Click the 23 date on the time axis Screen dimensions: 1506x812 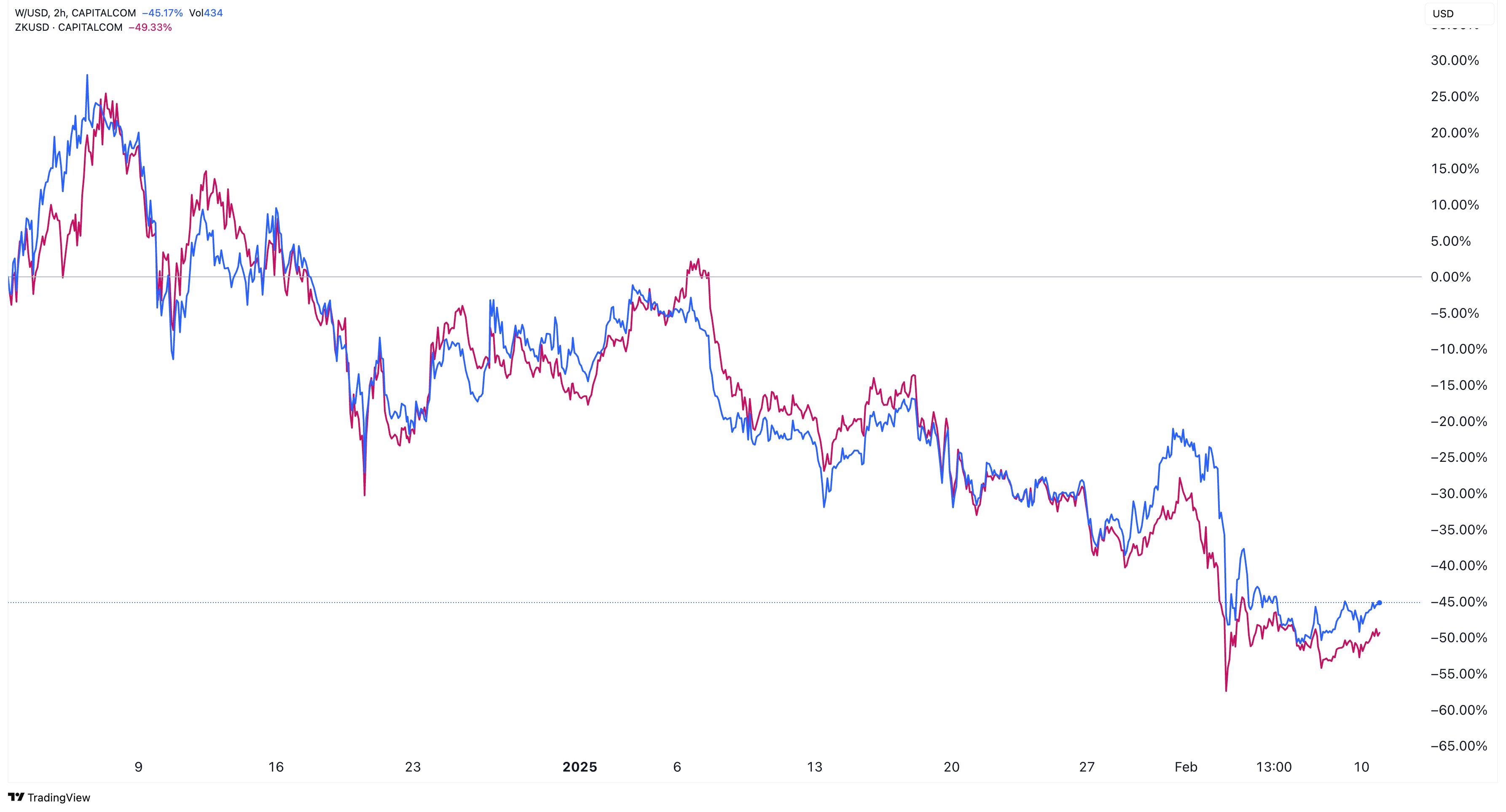click(413, 767)
